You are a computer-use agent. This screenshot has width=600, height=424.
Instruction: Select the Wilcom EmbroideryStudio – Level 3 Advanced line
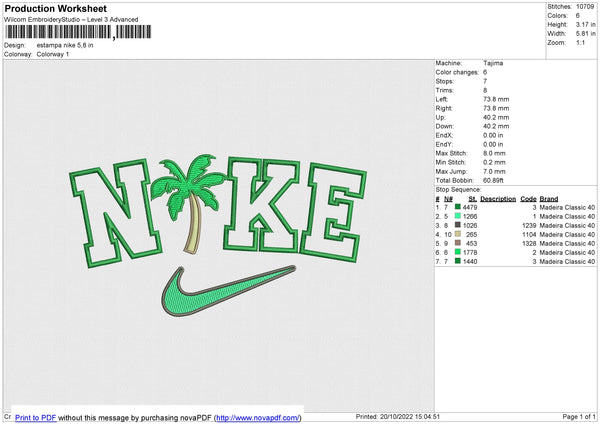pyautogui.click(x=71, y=20)
